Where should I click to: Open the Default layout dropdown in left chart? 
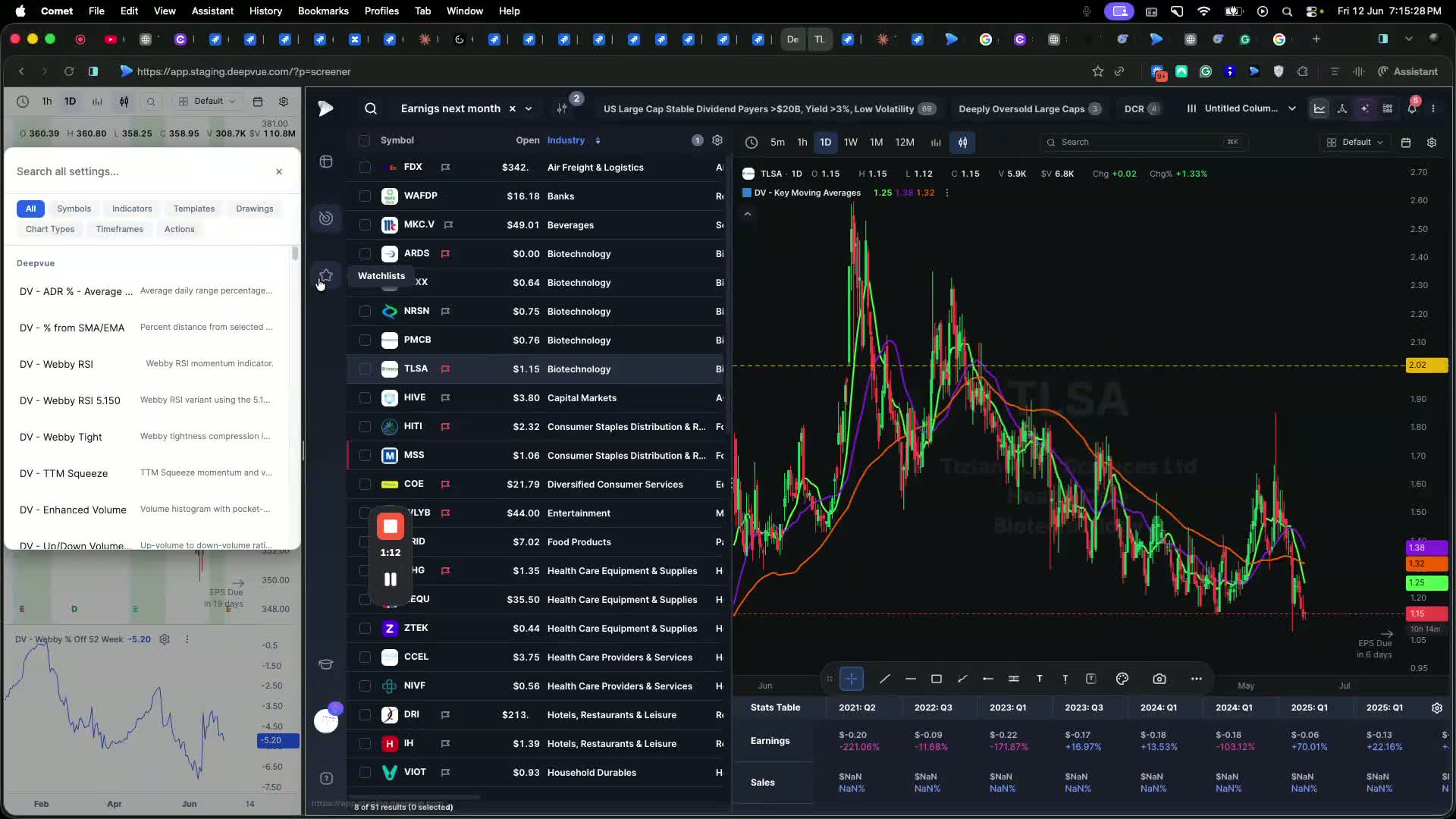(x=207, y=102)
